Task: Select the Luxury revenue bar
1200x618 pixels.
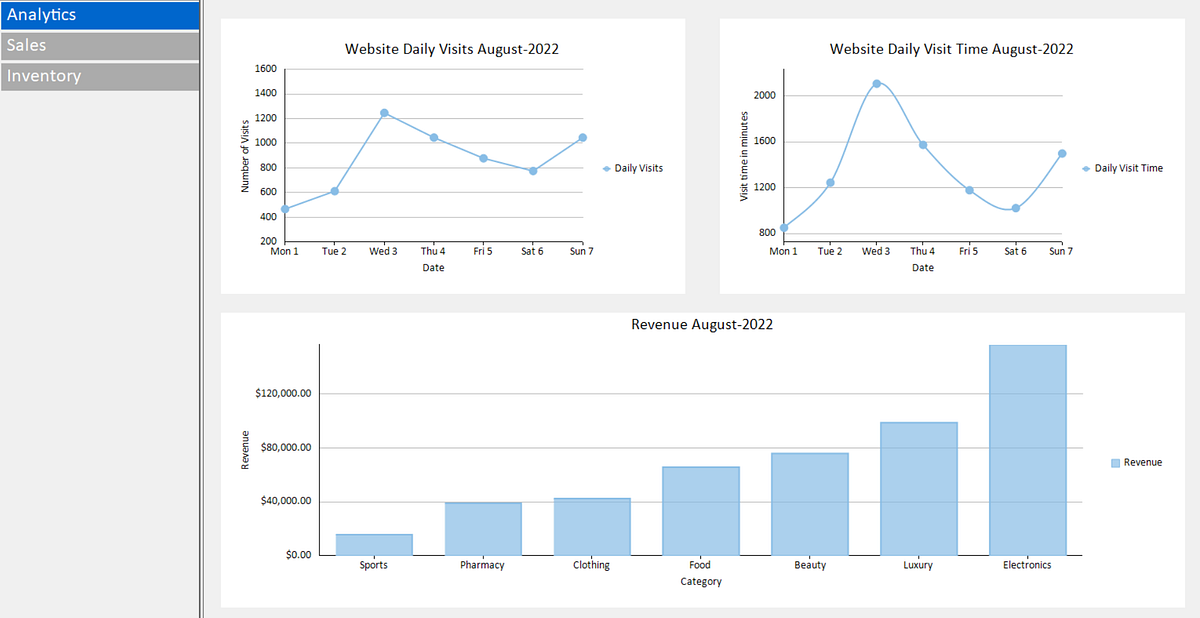Action: 918,487
